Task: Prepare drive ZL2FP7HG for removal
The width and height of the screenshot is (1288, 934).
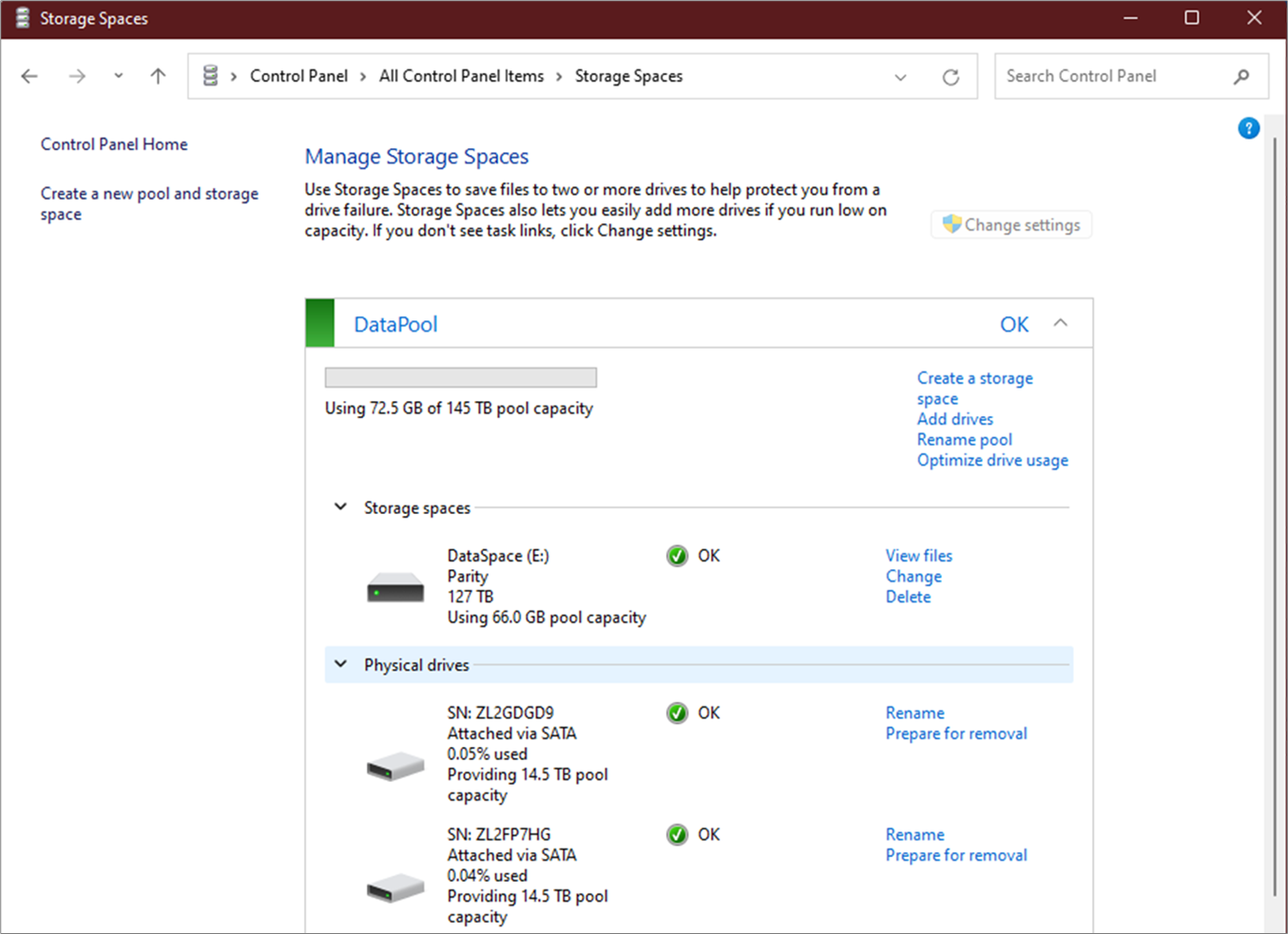Action: pyautogui.click(x=956, y=855)
